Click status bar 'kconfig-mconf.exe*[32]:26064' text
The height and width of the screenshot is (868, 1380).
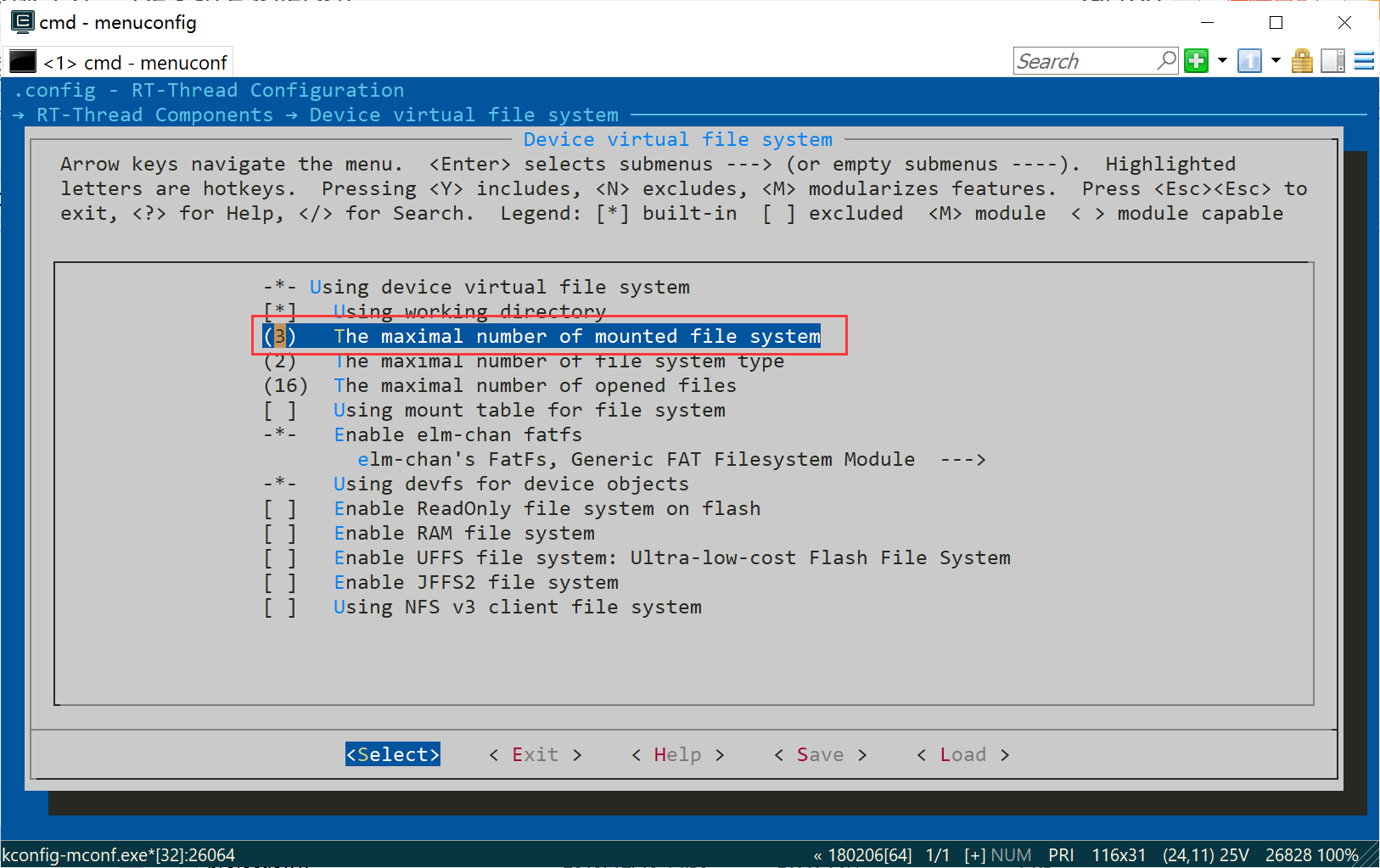pyautogui.click(x=118, y=855)
